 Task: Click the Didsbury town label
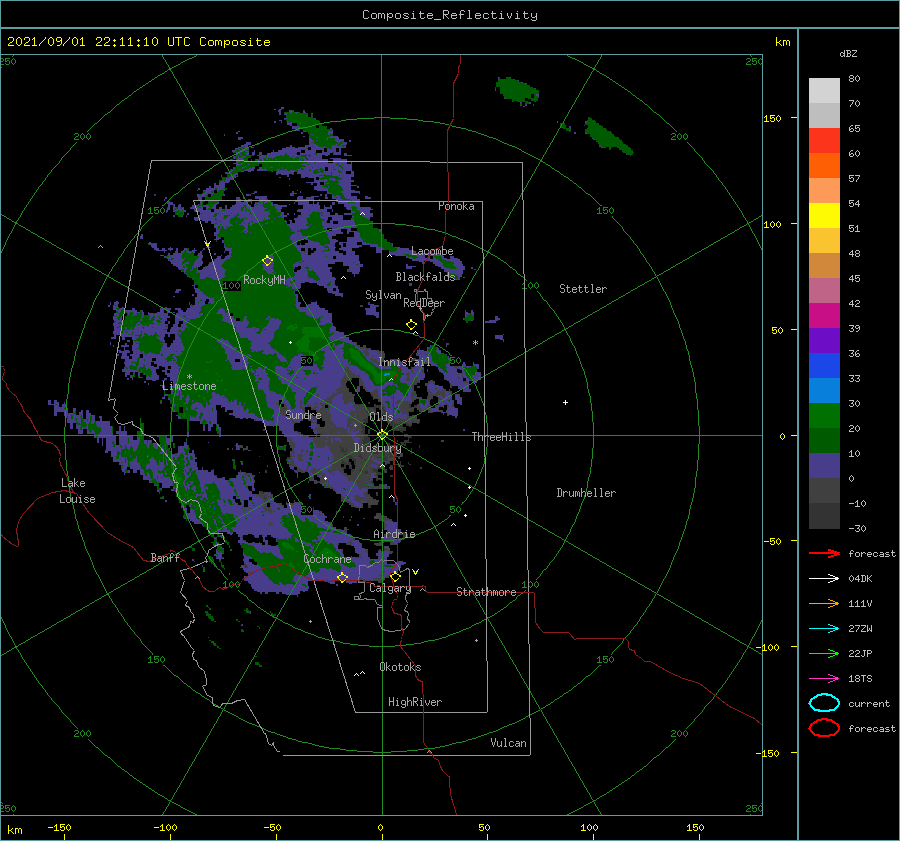pyautogui.click(x=378, y=448)
